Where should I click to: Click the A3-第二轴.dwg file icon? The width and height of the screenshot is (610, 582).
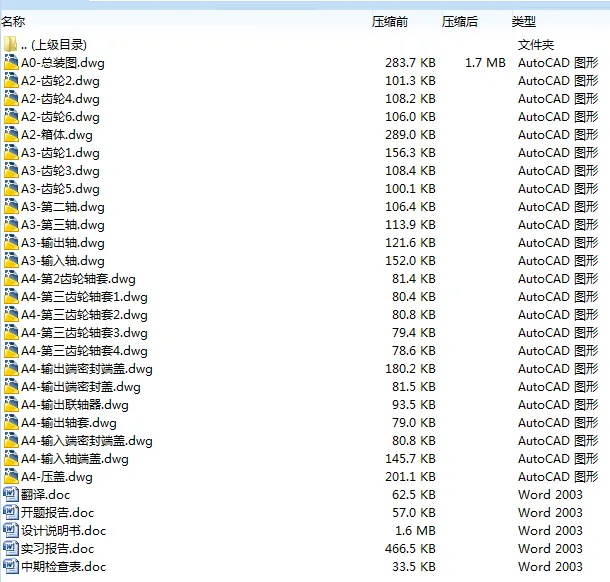tap(11, 207)
